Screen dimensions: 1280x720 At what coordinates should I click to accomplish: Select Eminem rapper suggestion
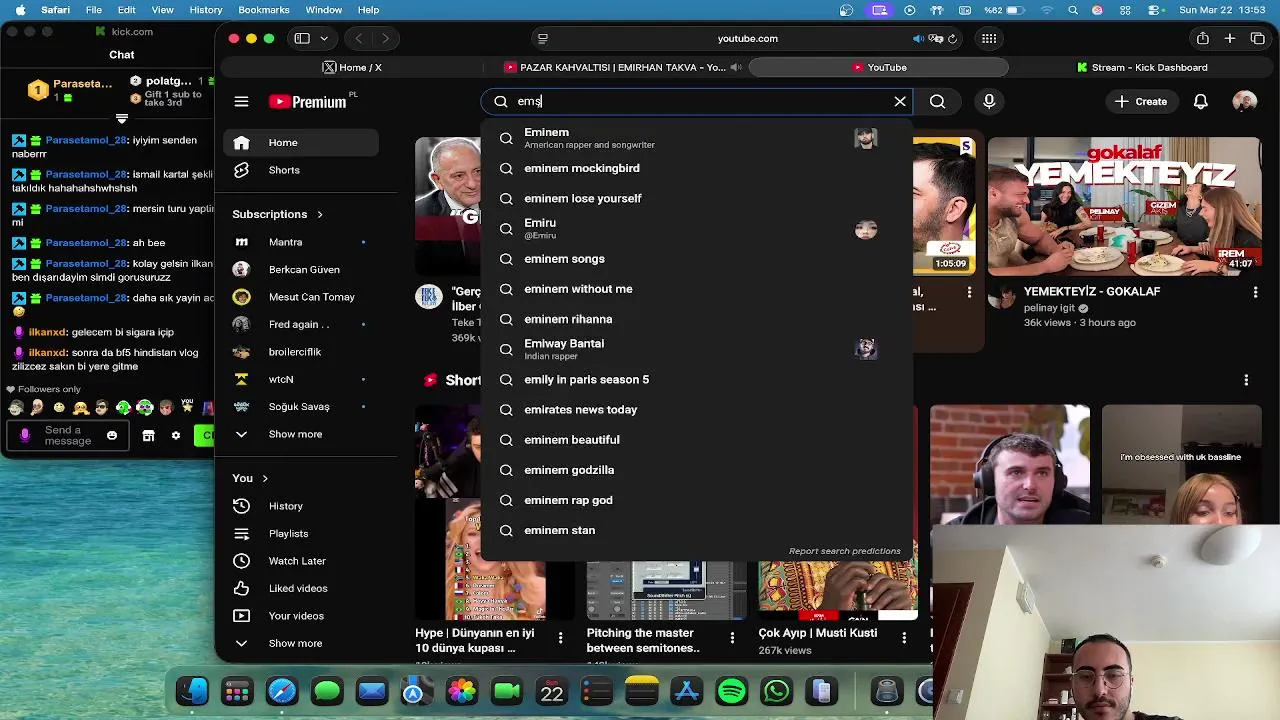(x=697, y=138)
